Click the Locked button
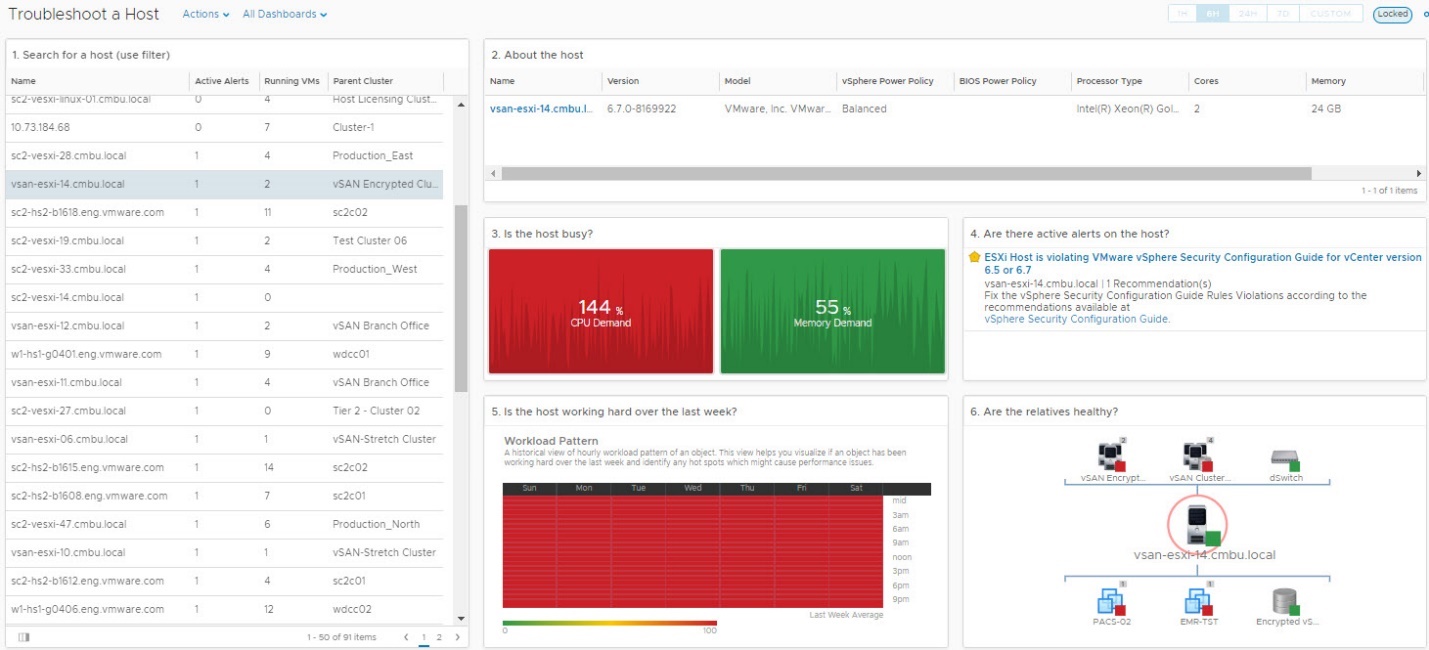 tap(1392, 14)
